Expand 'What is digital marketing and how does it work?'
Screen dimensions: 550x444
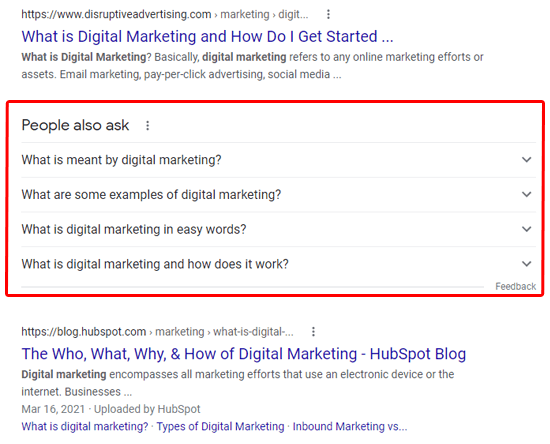(x=279, y=264)
